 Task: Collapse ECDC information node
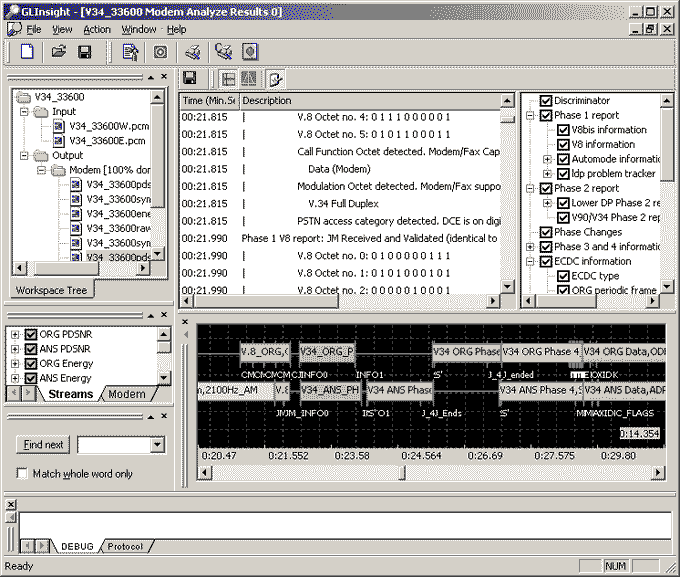click(x=530, y=262)
